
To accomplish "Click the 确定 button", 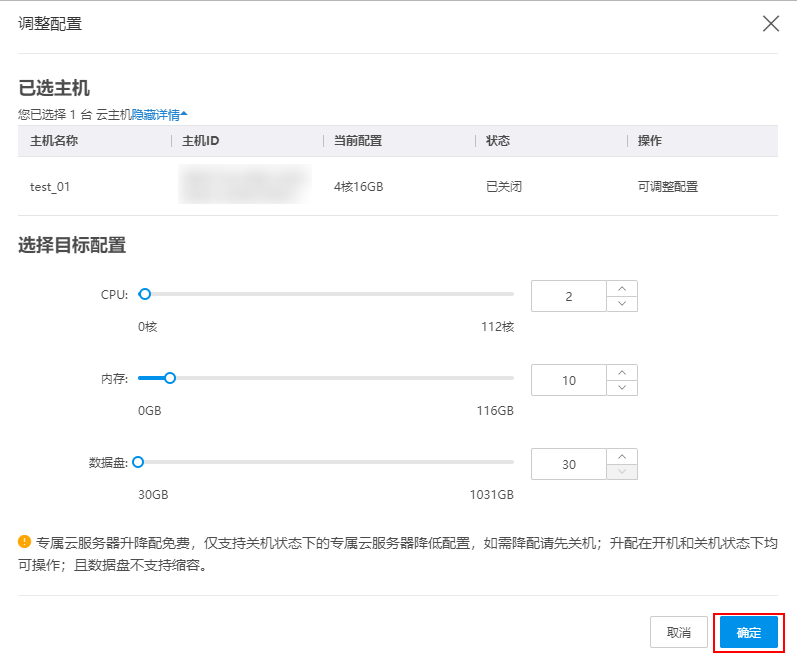I will 748,633.
